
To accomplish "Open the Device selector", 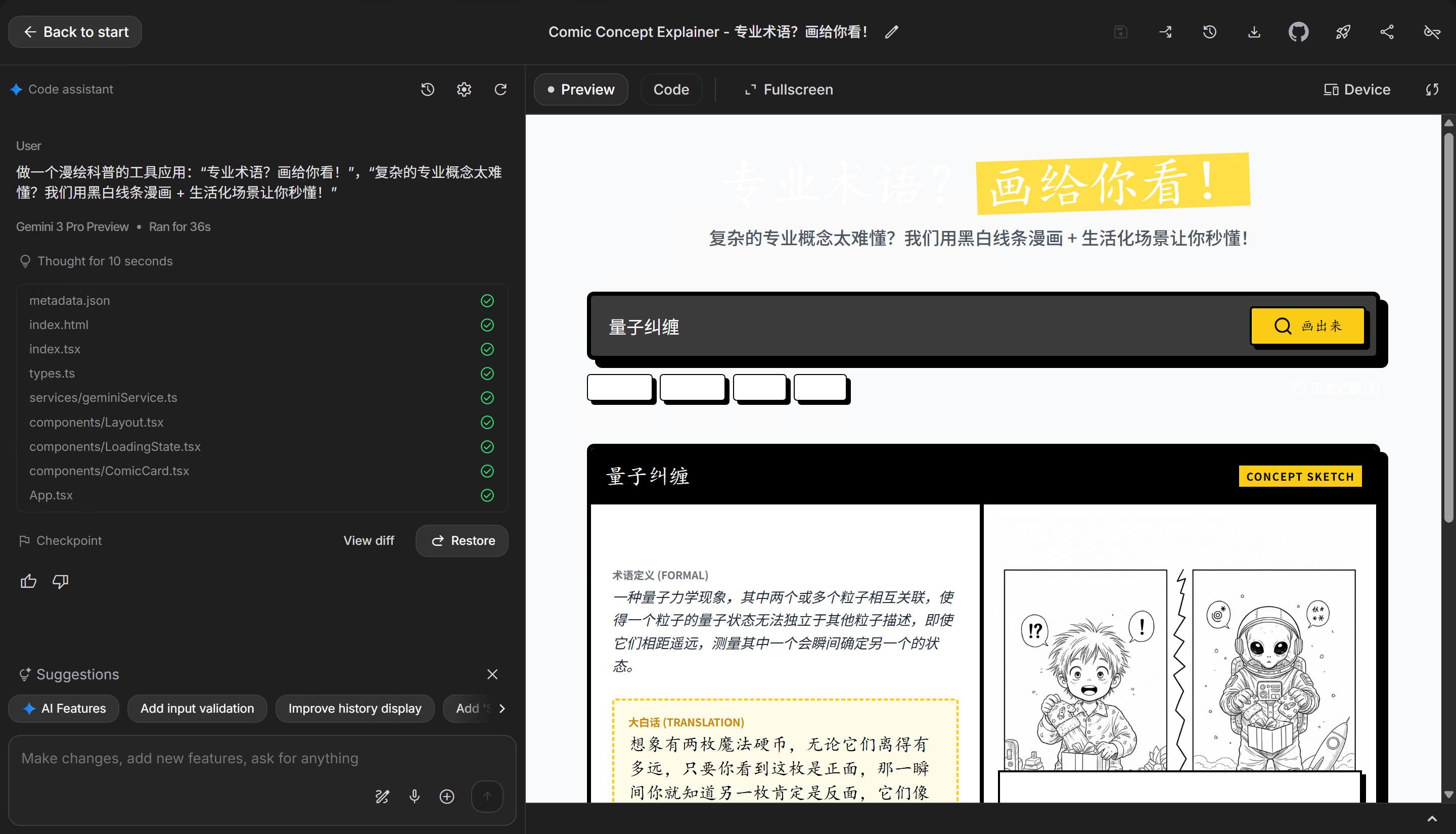I will tap(1356, 89).
